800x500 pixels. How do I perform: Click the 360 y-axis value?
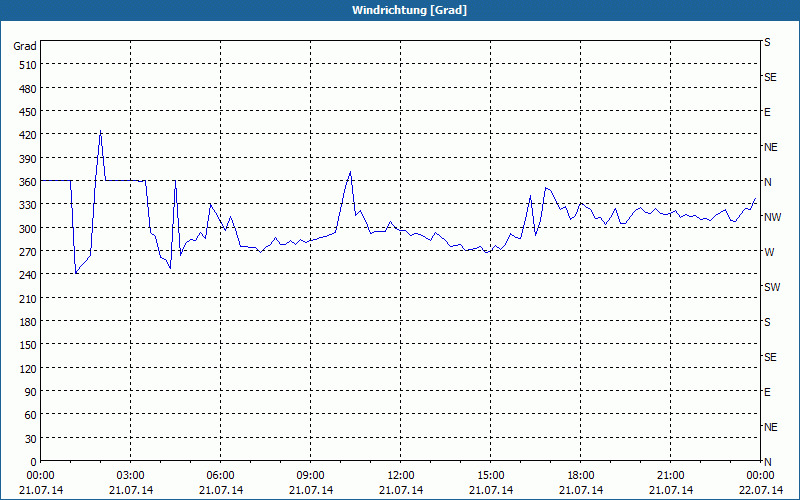28,182
